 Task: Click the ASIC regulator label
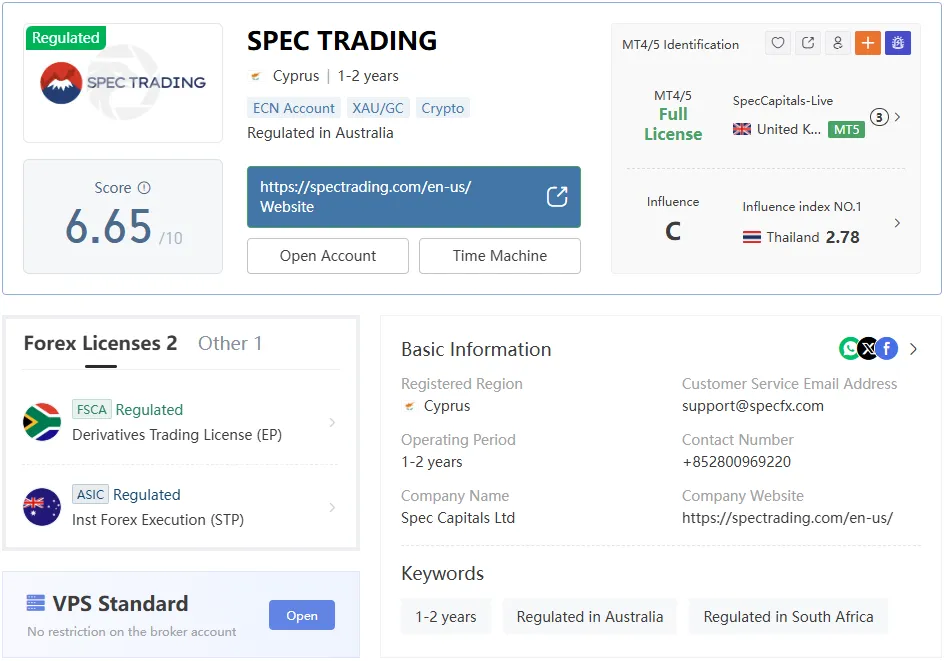pyautogui.click(x=90, y=494)
